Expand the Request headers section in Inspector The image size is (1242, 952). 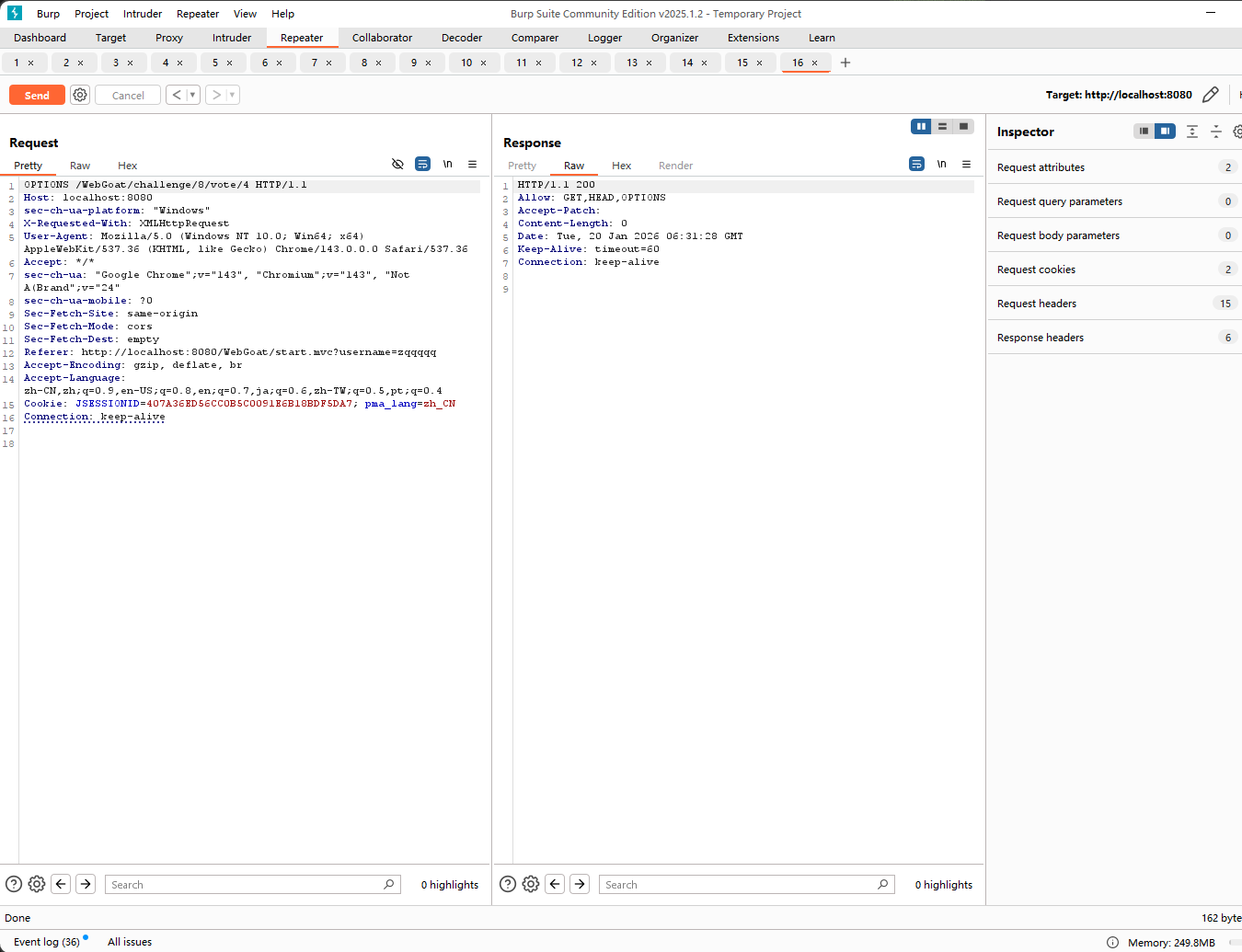tap(1037, 304)
